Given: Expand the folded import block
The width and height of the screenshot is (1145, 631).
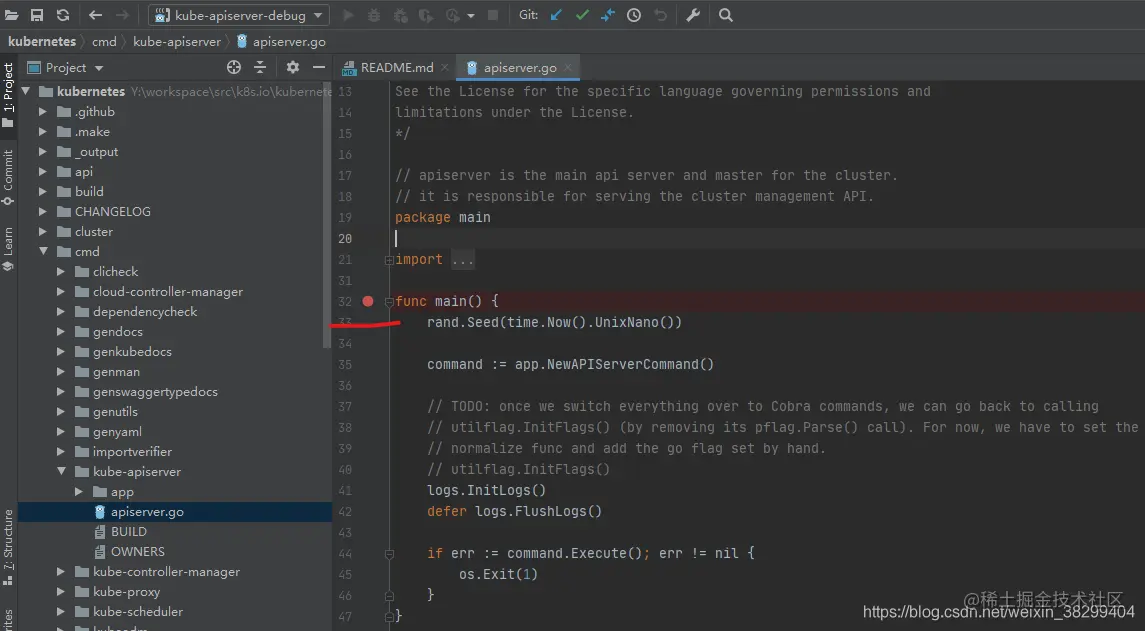Looking at the screenshot, I should click(389, 260).
